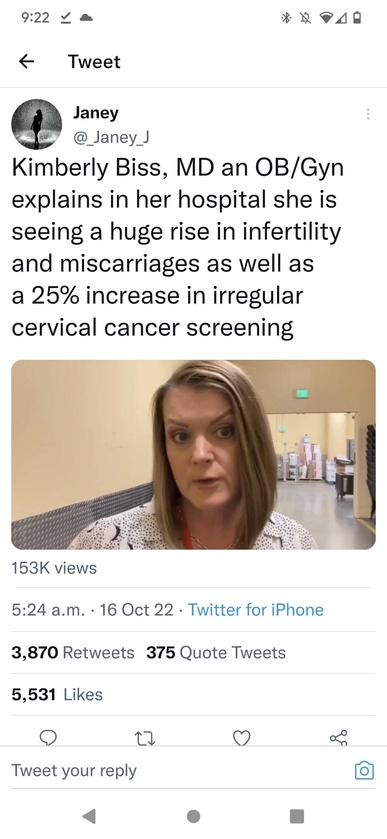Image resolution: width=387 pixels, height=839 pixels.
Task: Tap the back arrow icon
Action: 26,62
